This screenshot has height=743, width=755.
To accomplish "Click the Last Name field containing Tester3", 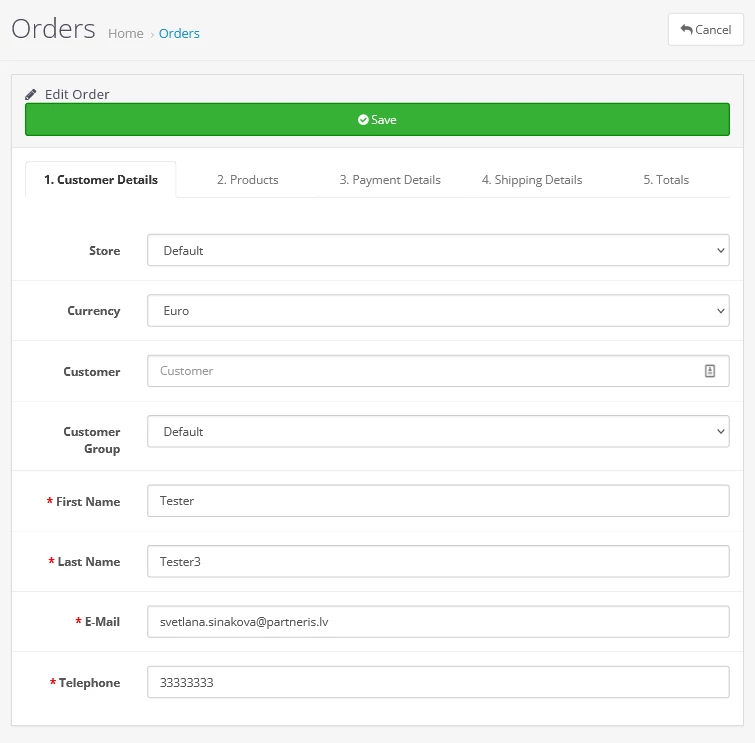I will [x=437, y=562].
